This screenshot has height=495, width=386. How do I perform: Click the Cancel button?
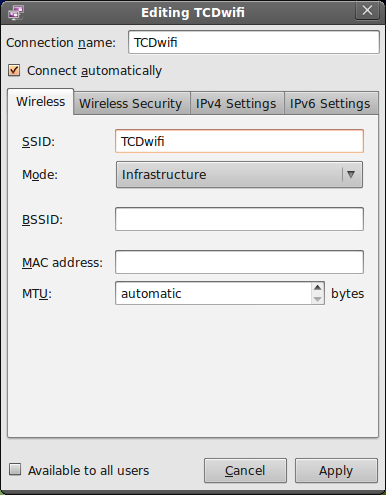coord(245,471)
